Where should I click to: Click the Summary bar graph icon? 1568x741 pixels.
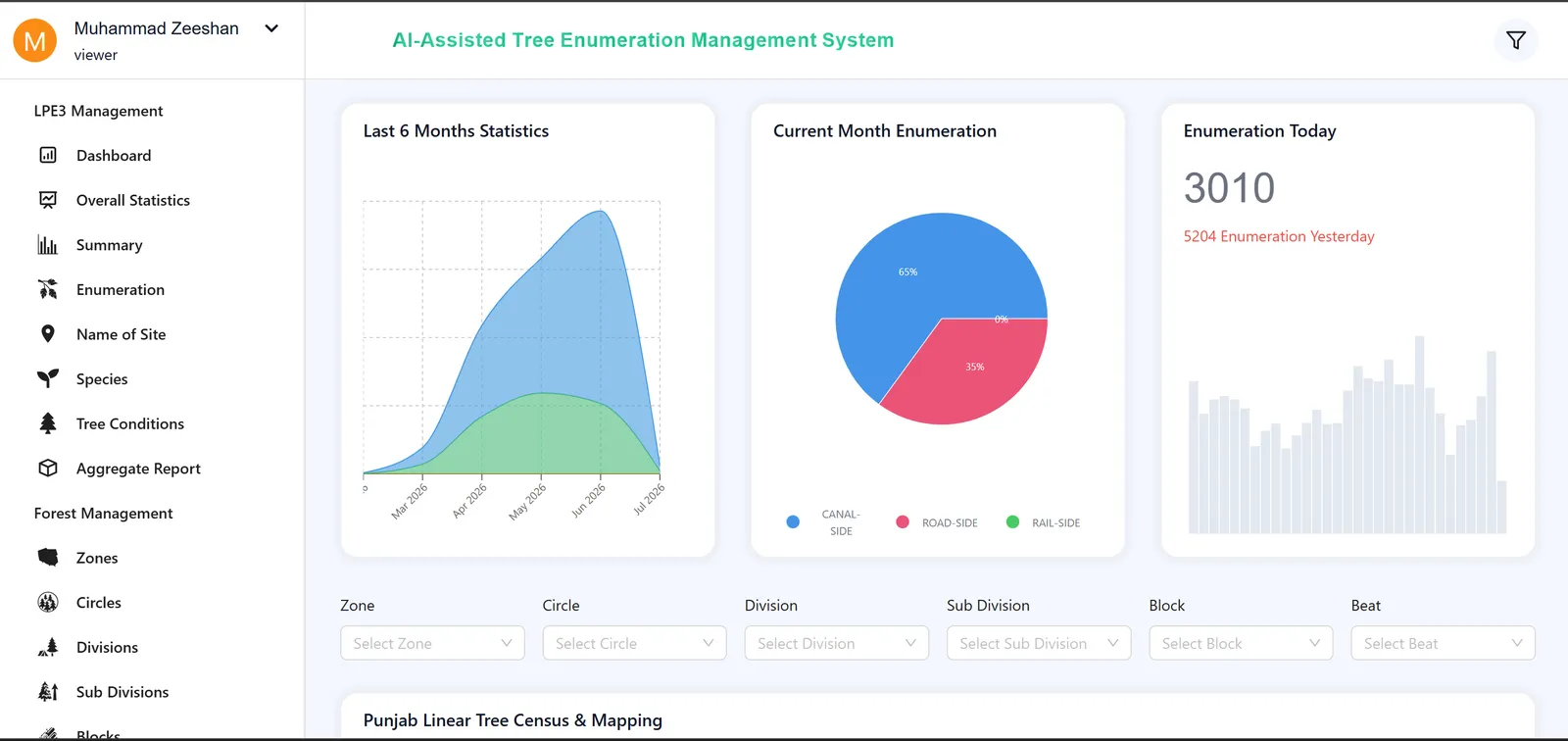[47, 245]
